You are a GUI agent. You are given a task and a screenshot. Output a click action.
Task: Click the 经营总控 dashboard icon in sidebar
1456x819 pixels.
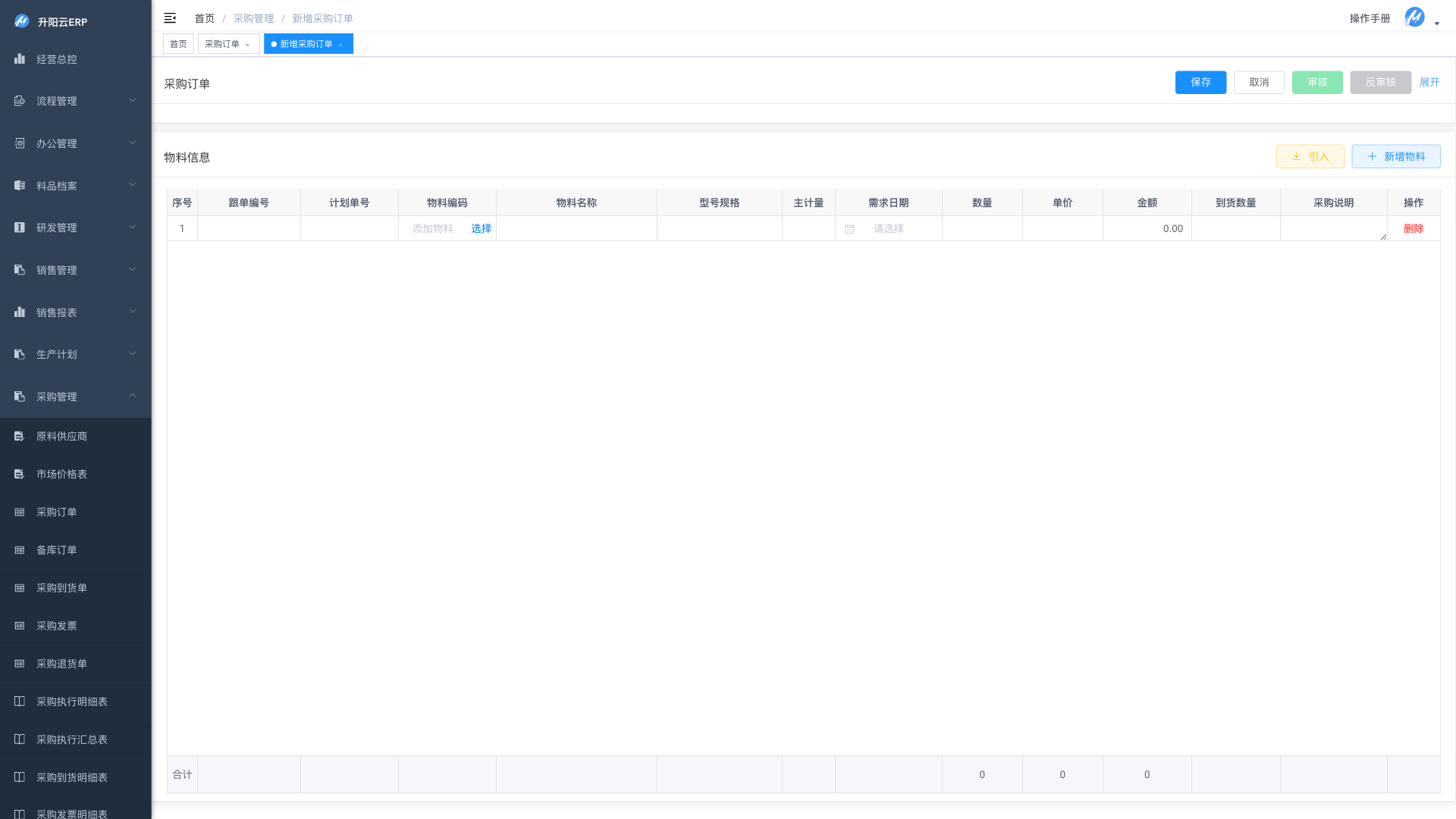click(x=20, y=59)
